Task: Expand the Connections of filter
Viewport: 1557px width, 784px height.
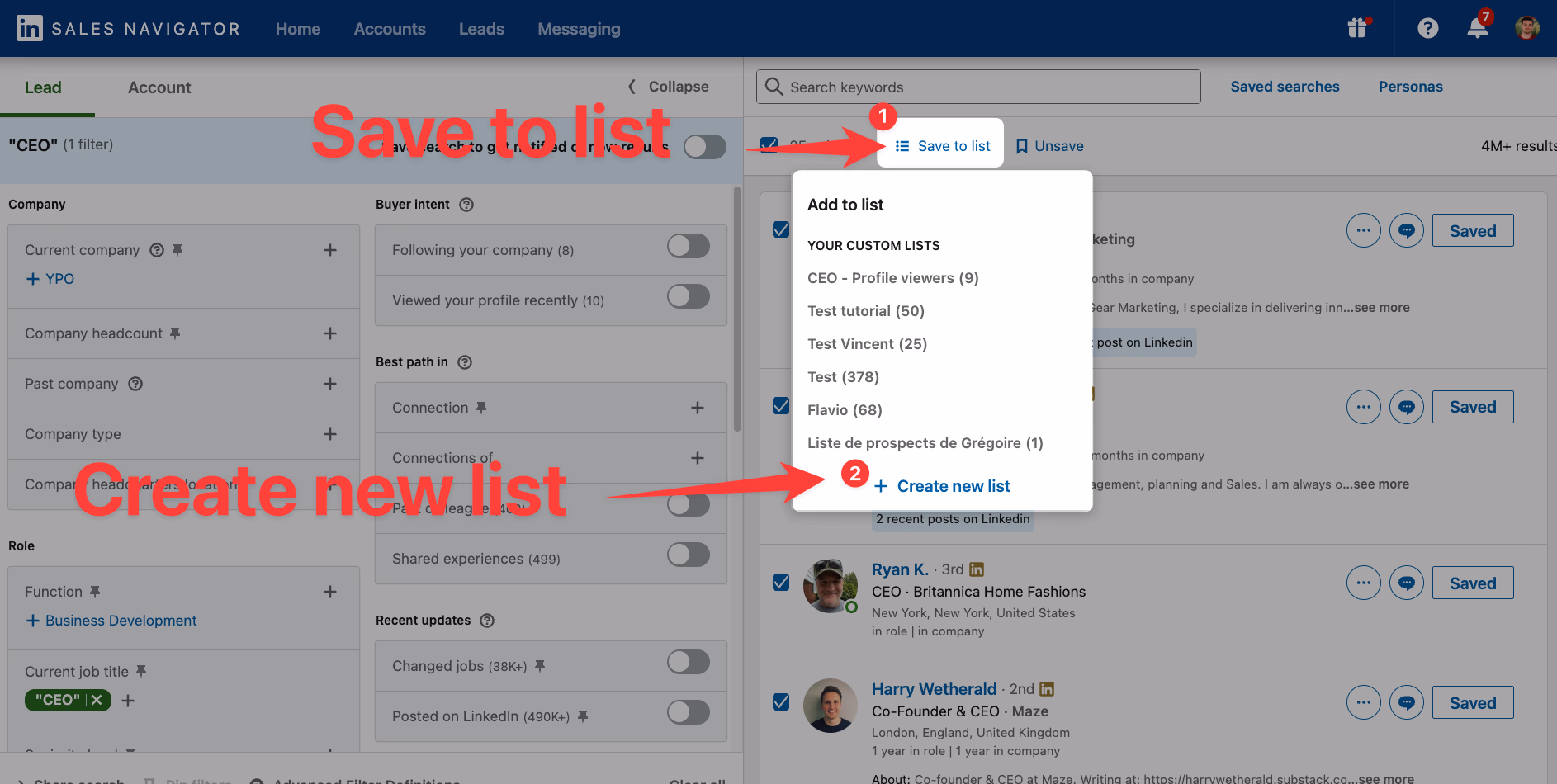Action: point(698,458)
